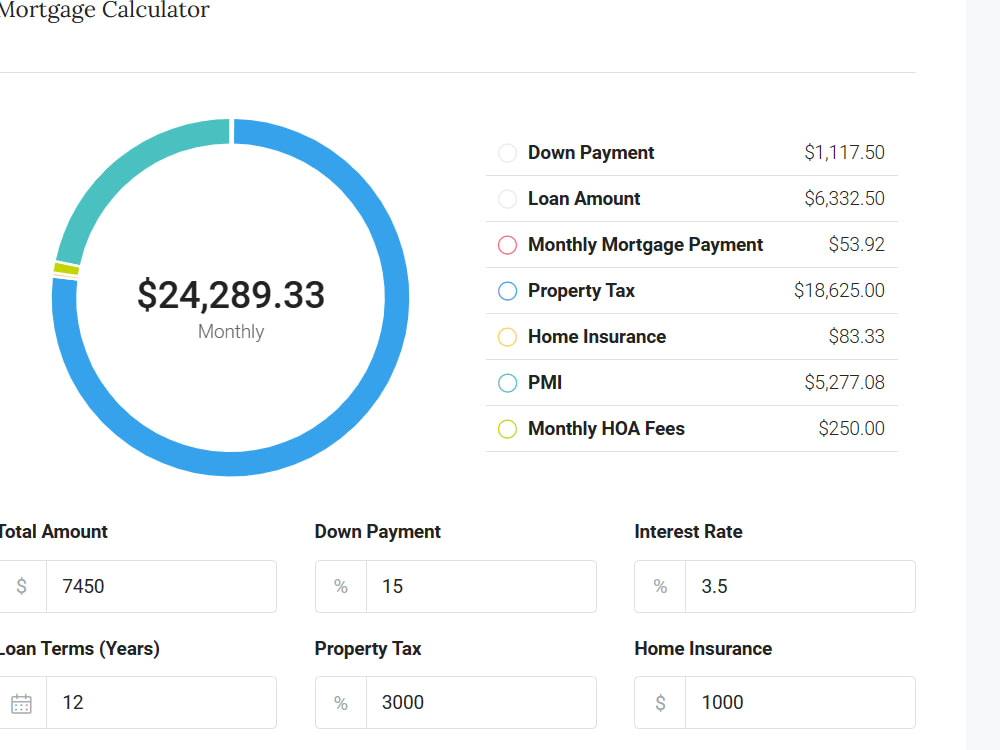
Task: Click the Mortgage Calculator heading
Action: click(104, 10)
